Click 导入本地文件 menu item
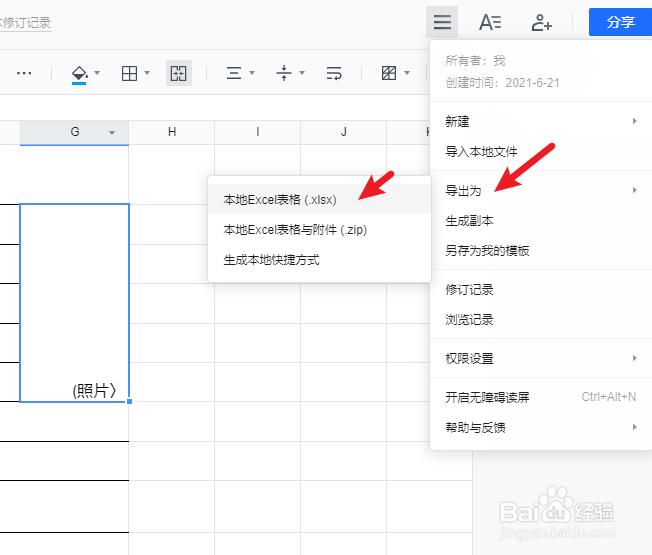The width and height of the screenshot is (652, 555). [541, 152]
